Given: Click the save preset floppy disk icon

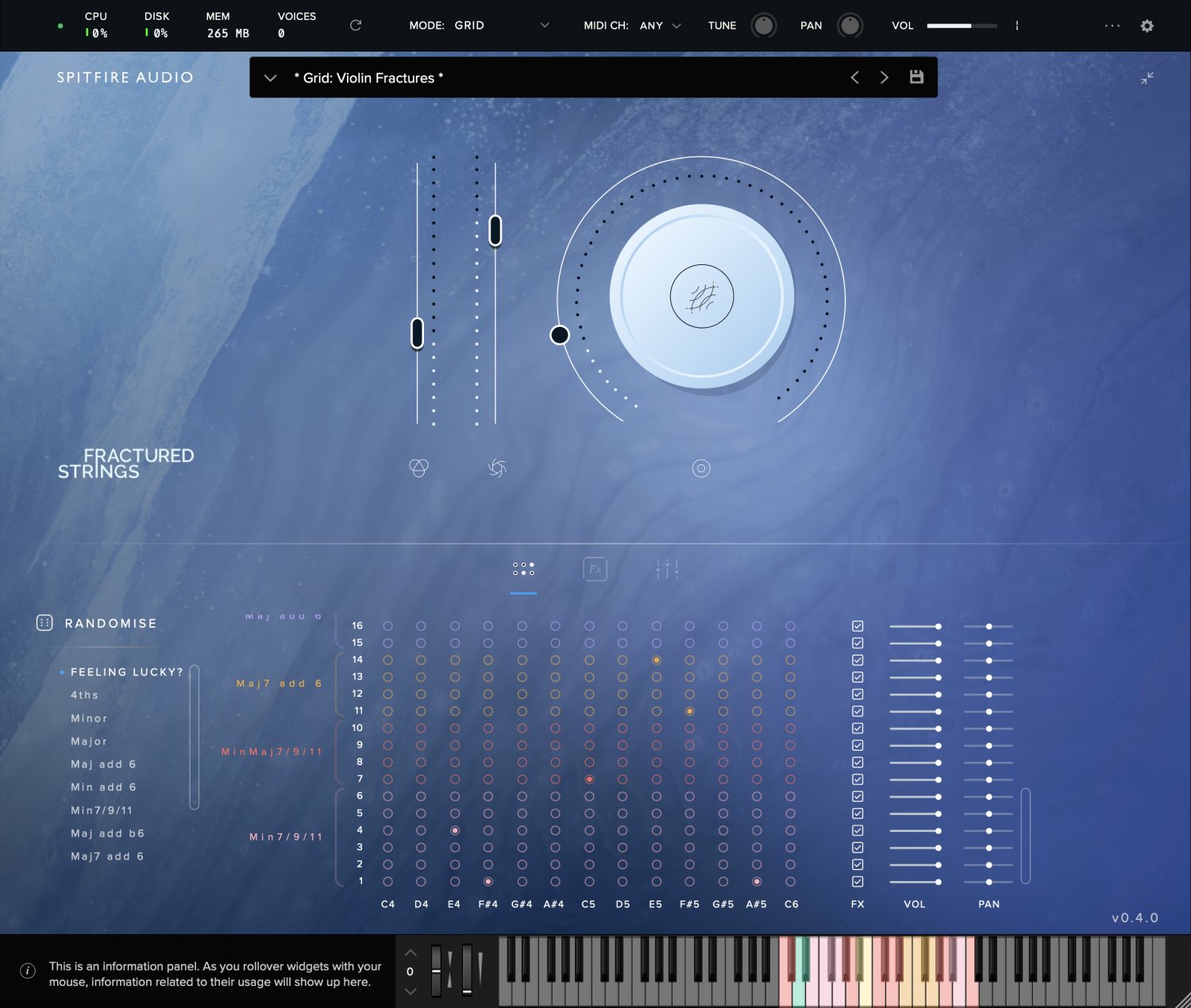Looking at the screenshot, I should click(916, 77).
